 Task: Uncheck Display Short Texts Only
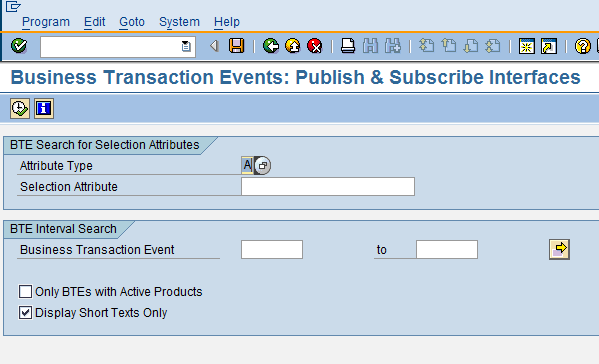[26, 312]
